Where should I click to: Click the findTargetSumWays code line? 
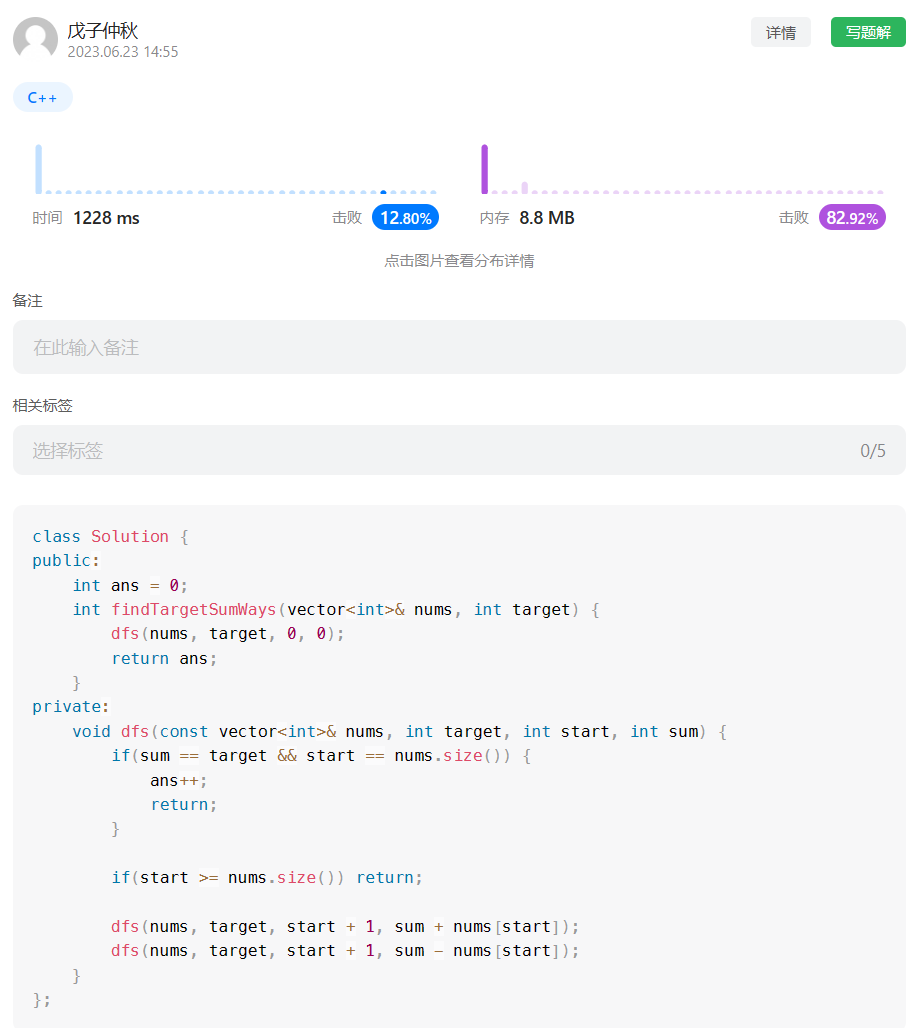point(336,610)
